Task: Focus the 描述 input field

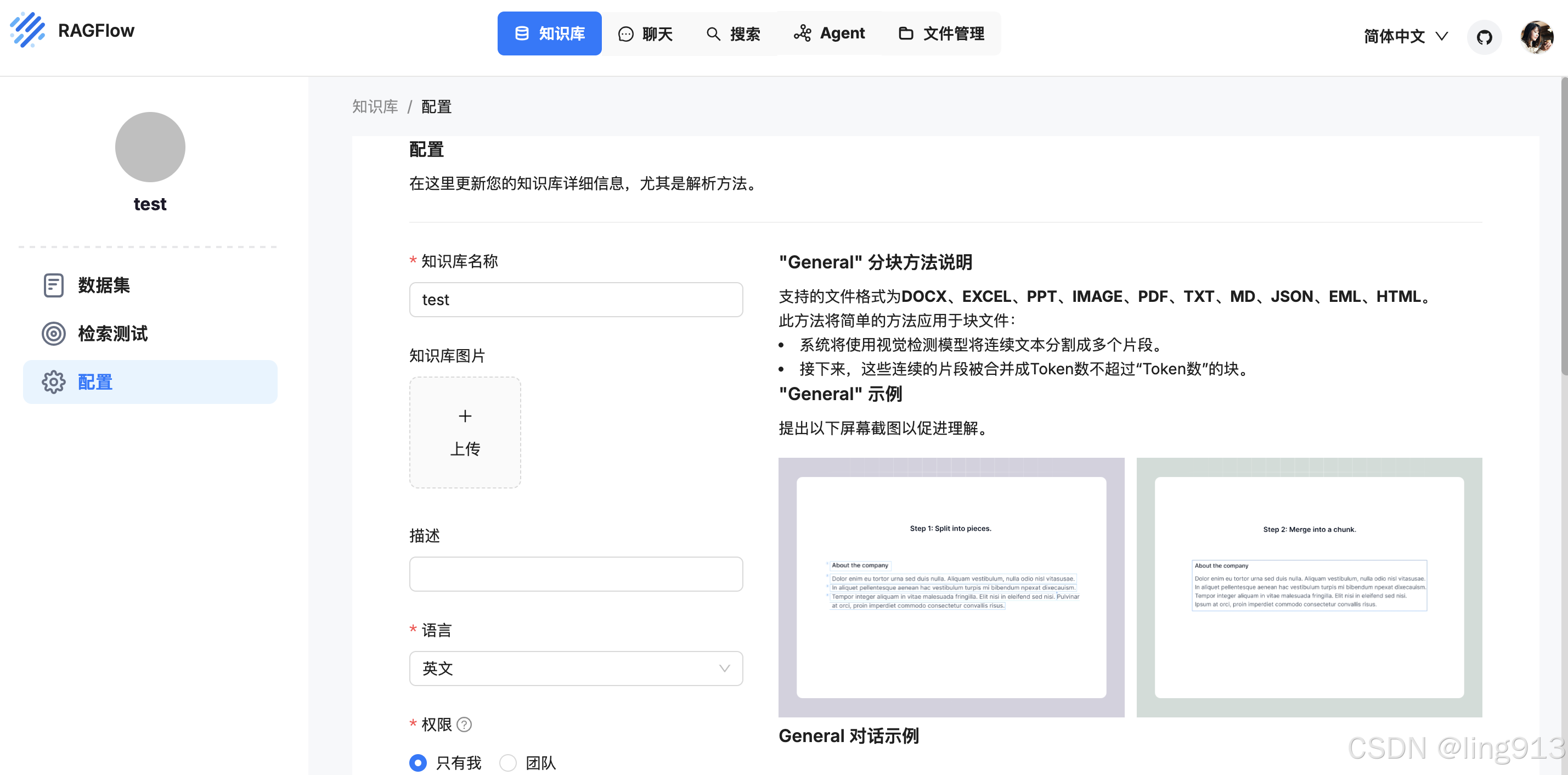Action: point(576,574)
